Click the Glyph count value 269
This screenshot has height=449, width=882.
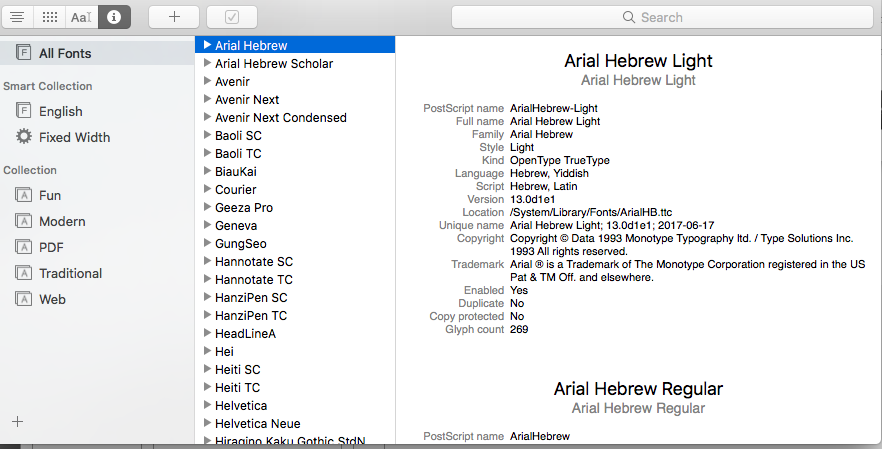tap(519, 329)
